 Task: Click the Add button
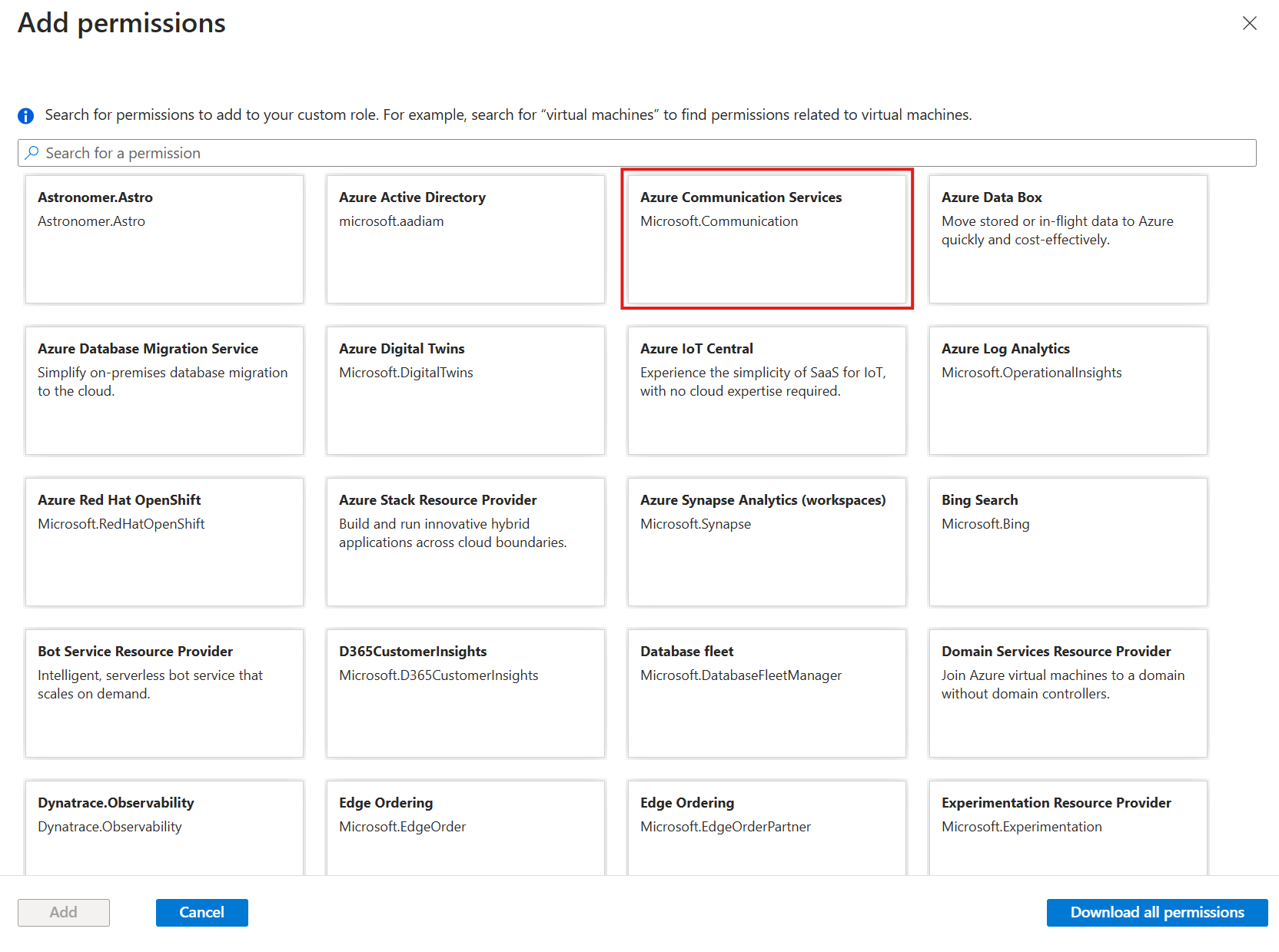pos(64,913)
